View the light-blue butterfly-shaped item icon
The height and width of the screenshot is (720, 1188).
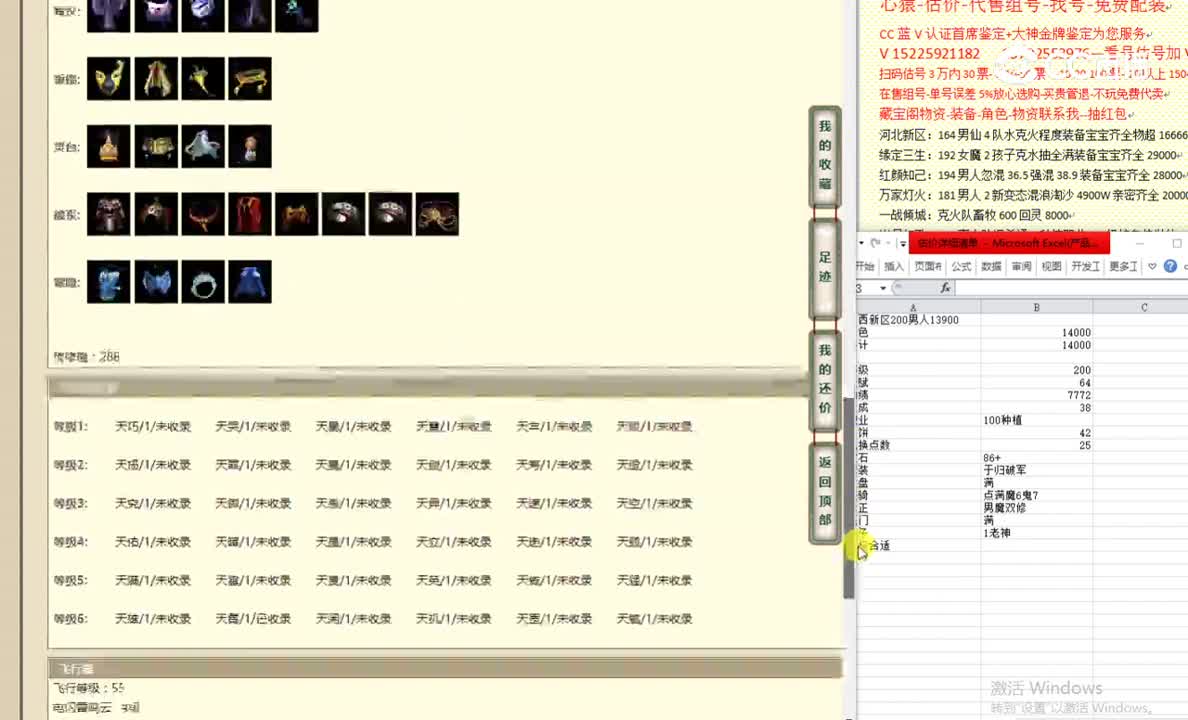[156, 282]
